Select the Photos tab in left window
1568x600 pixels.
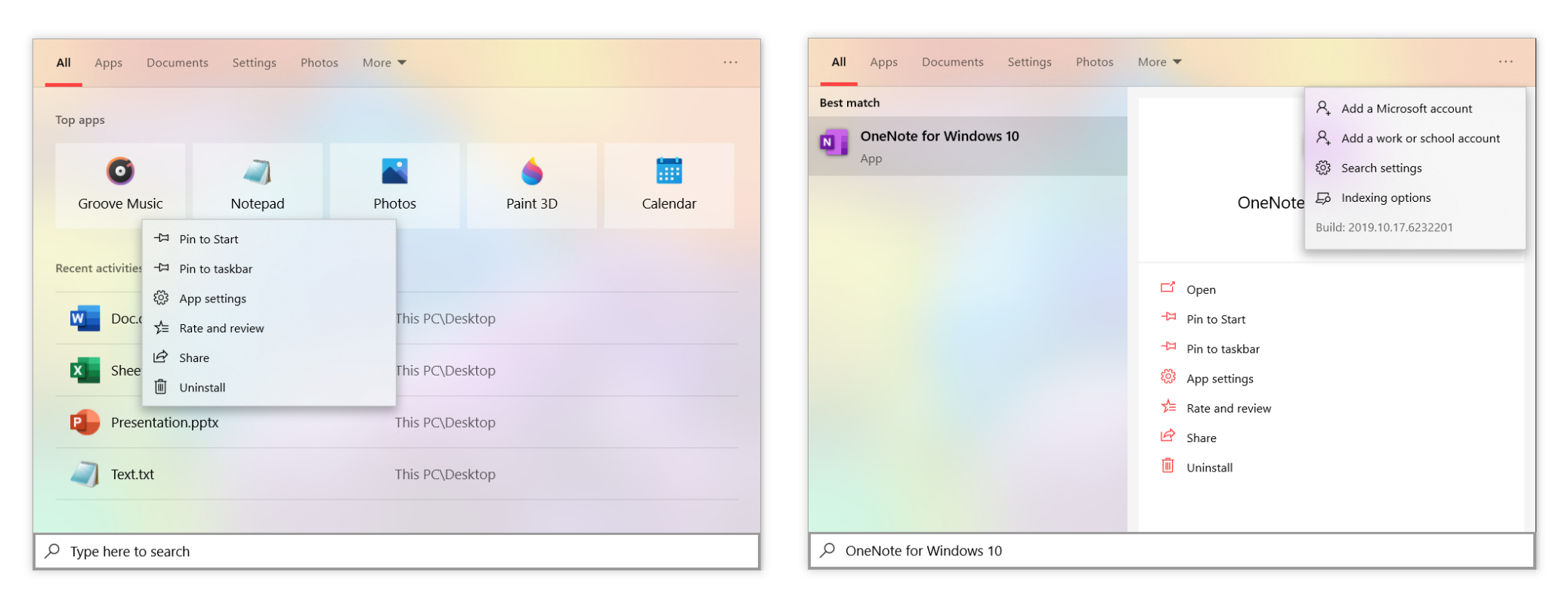click(x=319, y=63)
